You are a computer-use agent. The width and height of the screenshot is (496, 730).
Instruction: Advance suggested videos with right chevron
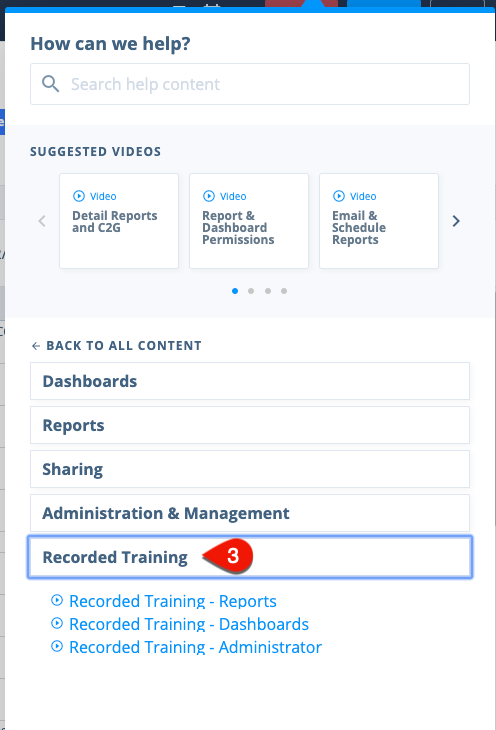456,221
